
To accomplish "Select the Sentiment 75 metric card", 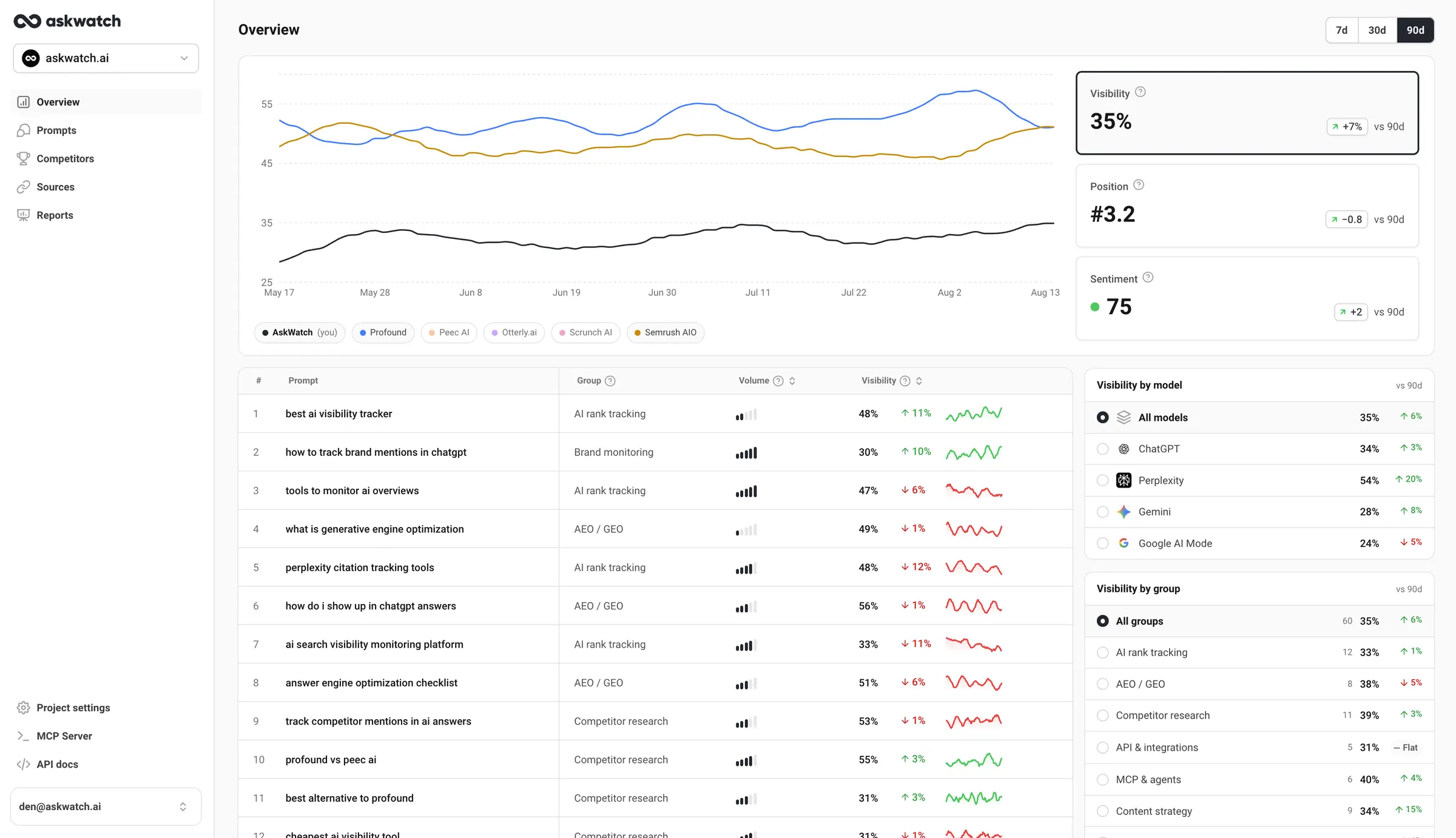I will [1247, 298].
